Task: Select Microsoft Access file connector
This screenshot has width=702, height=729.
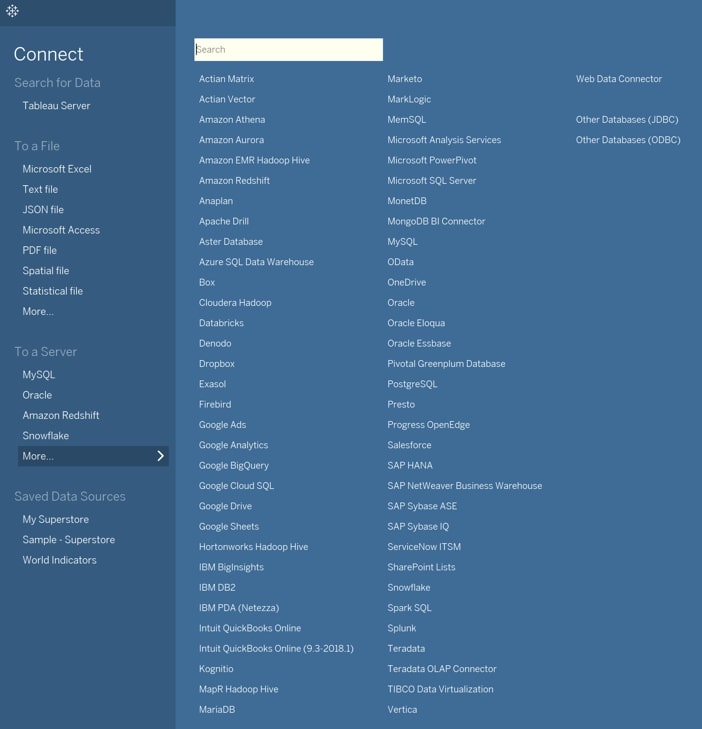Action: click(x=61, y=230)
